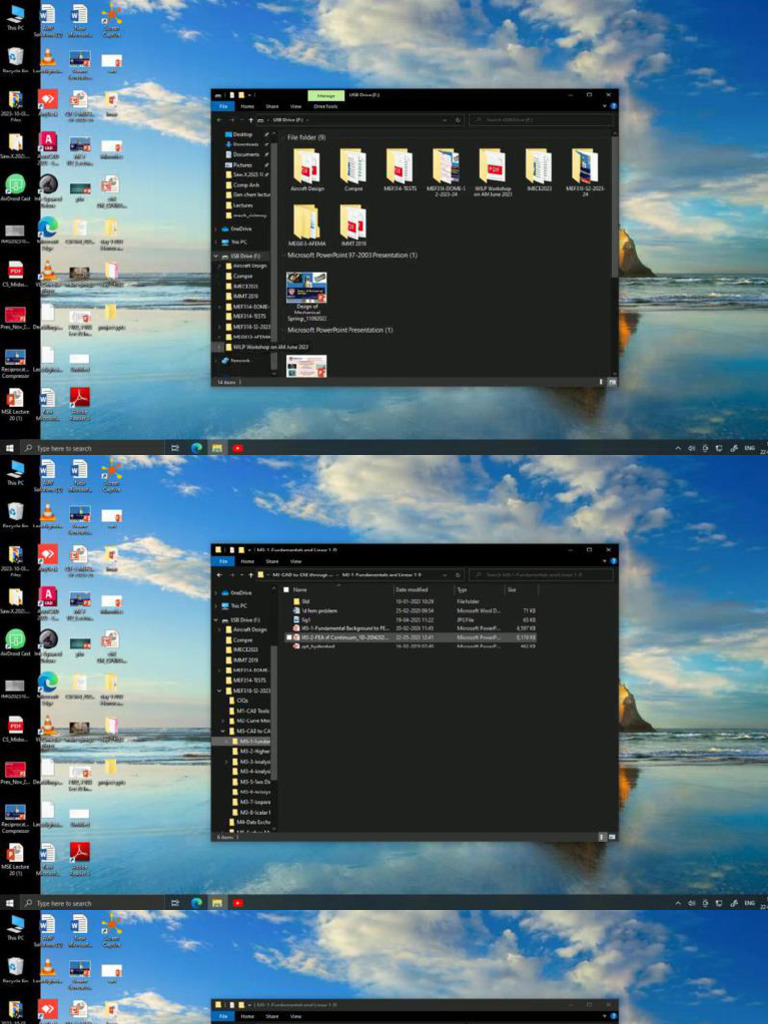Open View tab in USB Drive window
This screenshot has width=768, height=1024.
pyautogui.click(x=296, y=106)
